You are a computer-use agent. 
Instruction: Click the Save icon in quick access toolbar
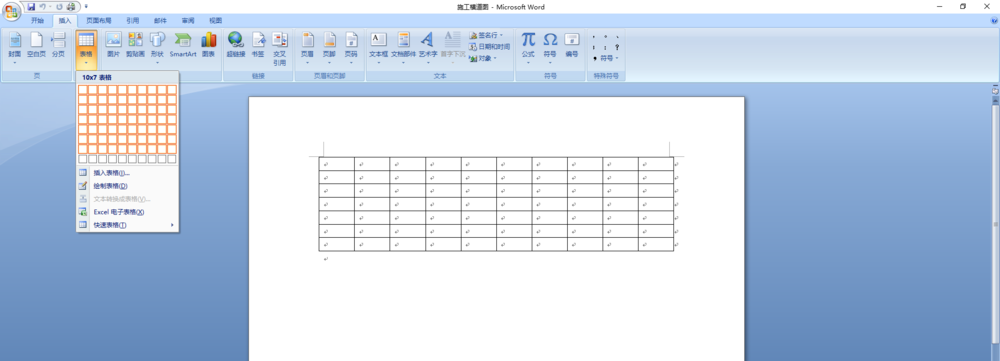tap(31, 6)
